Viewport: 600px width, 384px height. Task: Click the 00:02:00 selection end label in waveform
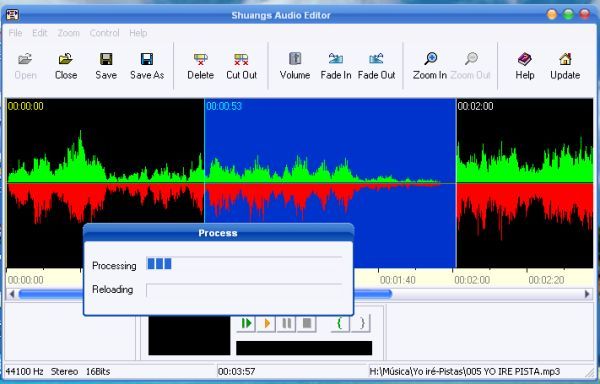[475, 106]
